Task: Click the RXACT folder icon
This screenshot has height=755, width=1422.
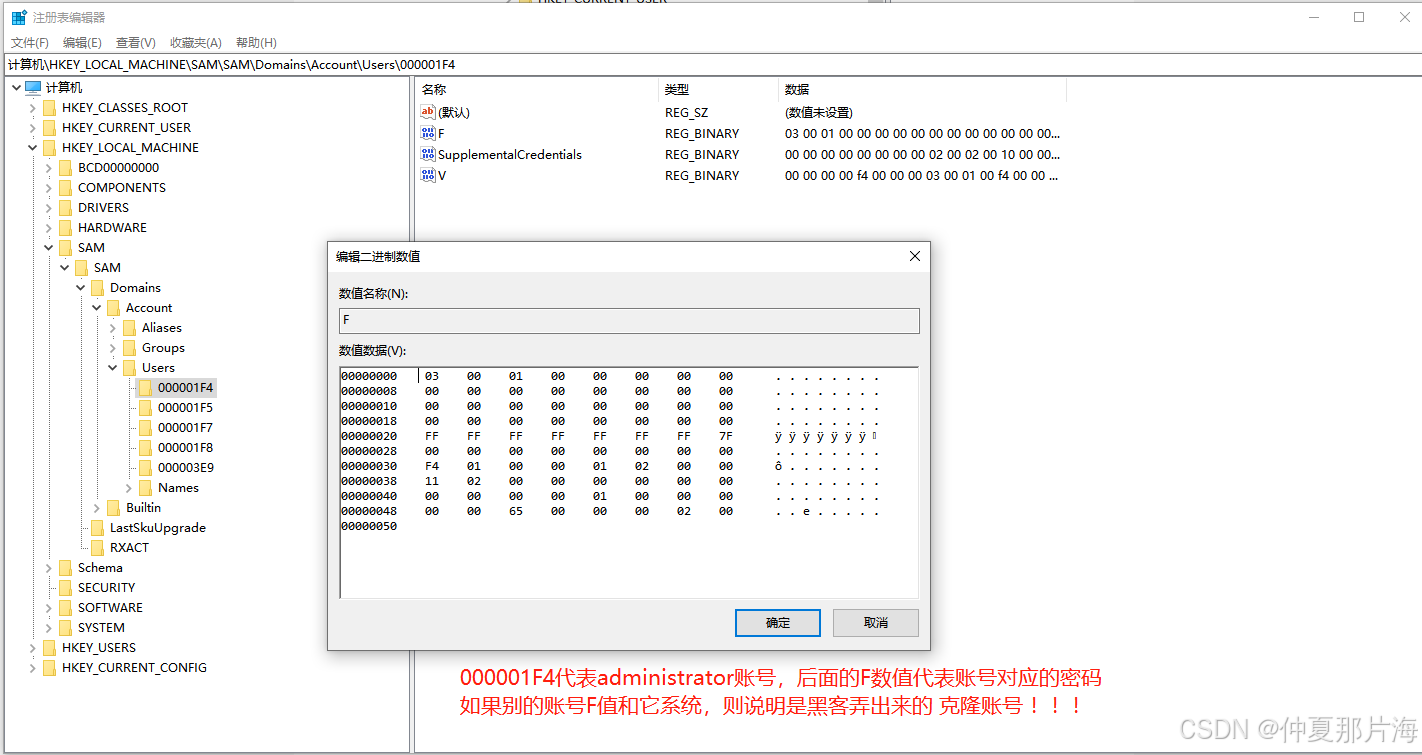Action: (x=97, y=547)
